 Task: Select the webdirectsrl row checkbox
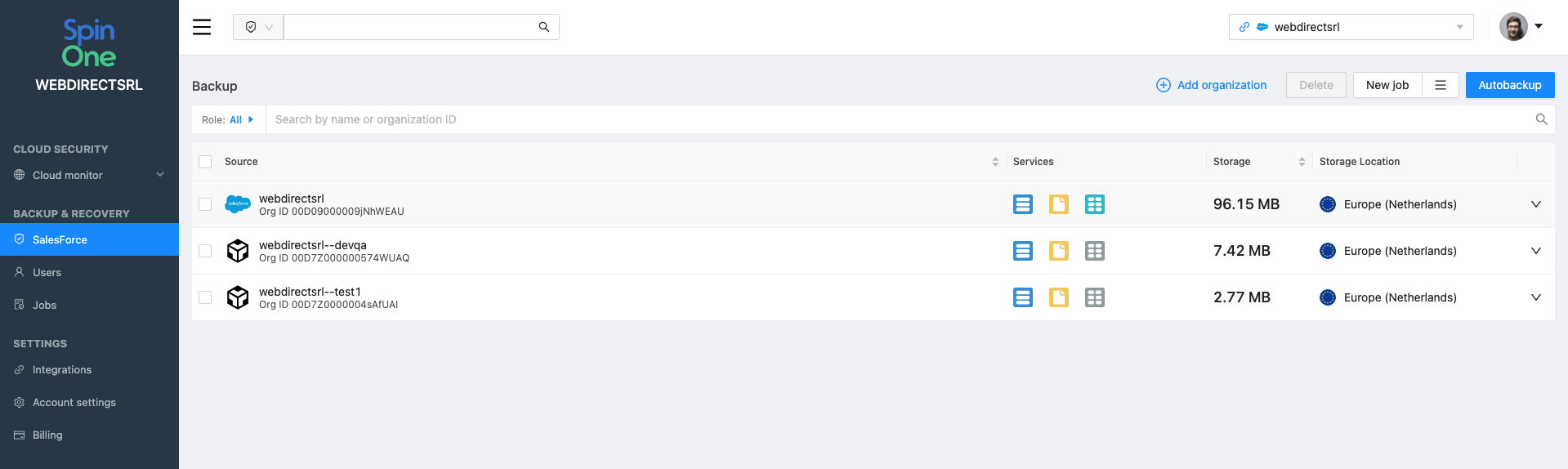205,204
